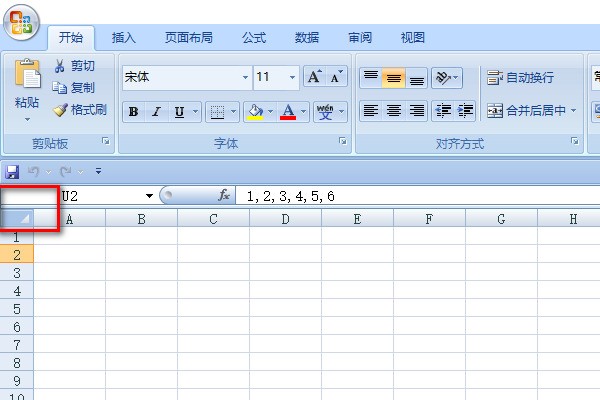The height and width of the screenshot is (400, 600).
Task: Open the Office button menu
Action: [x=21, y=23]
